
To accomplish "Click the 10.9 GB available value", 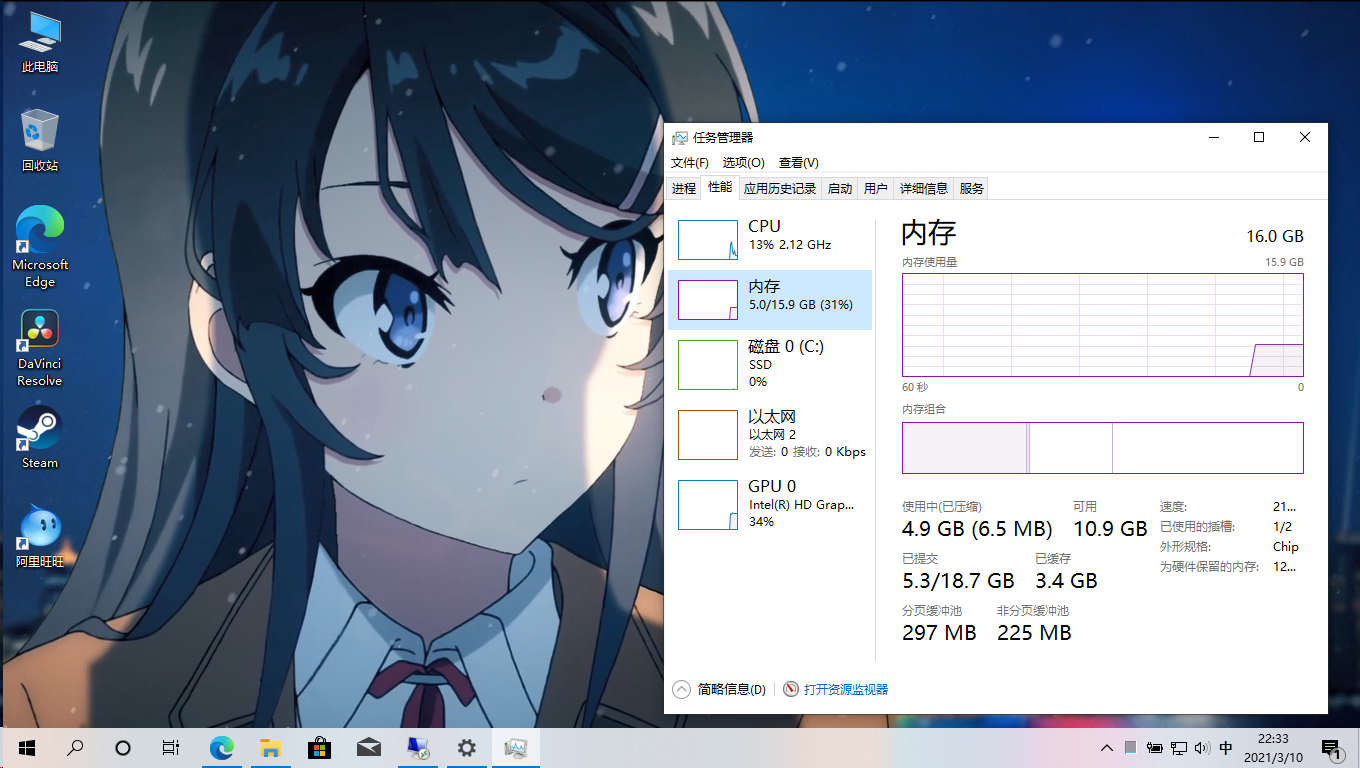I will point(1110,528).
